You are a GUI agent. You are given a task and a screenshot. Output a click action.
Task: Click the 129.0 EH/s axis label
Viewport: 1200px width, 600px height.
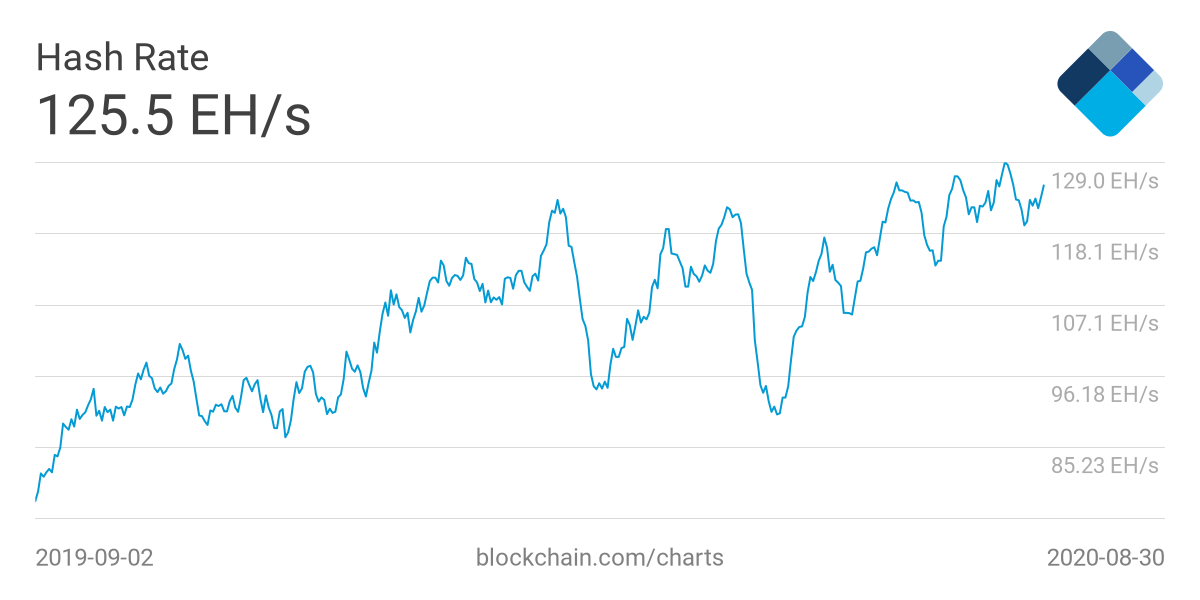point(1104,182)
